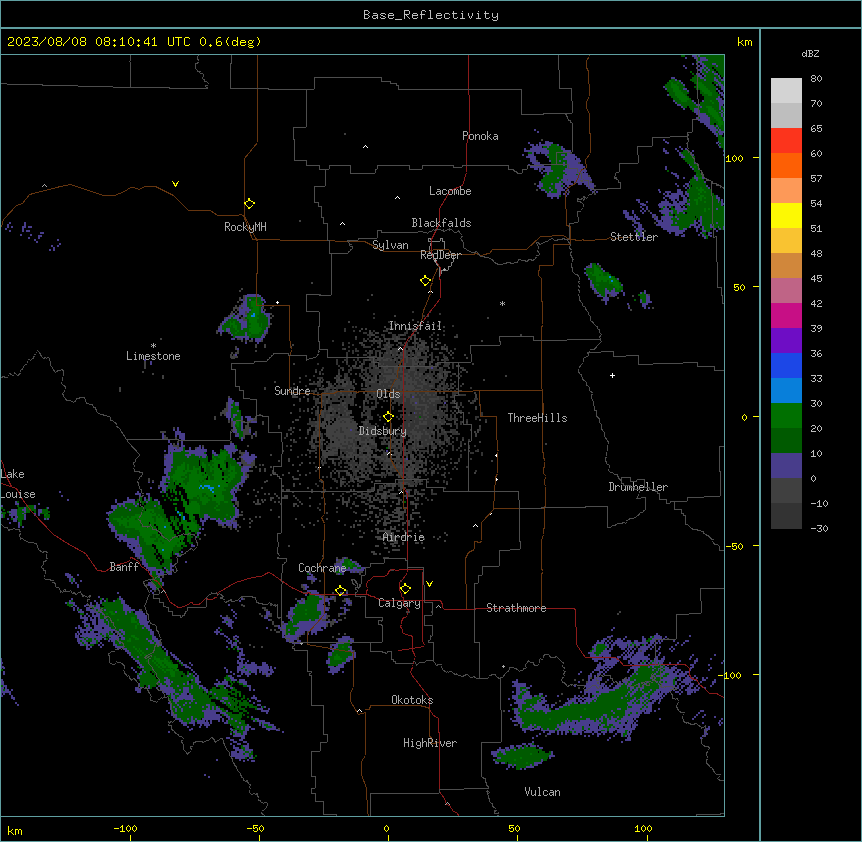The width and height of the screenshot is (862, 842).
Task: Click the 0 tick on the bottom axis
Action: pyautogui.click(x=386, y=828)
